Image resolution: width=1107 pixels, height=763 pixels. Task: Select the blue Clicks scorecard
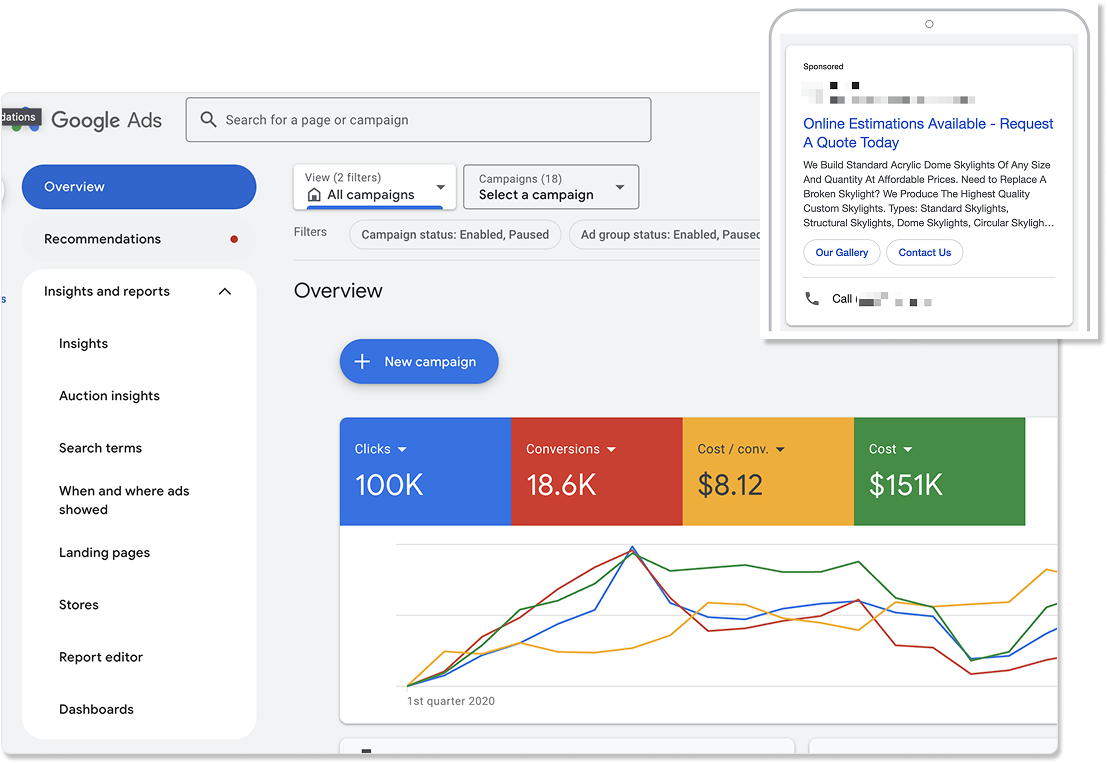tap(426, 471)
